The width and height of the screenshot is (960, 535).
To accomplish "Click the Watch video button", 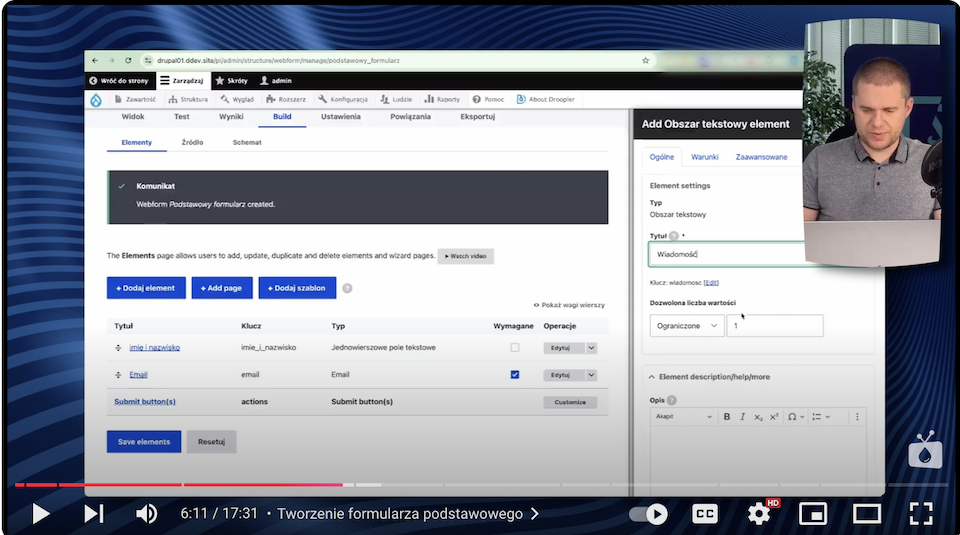I will (x=465, y=256).
